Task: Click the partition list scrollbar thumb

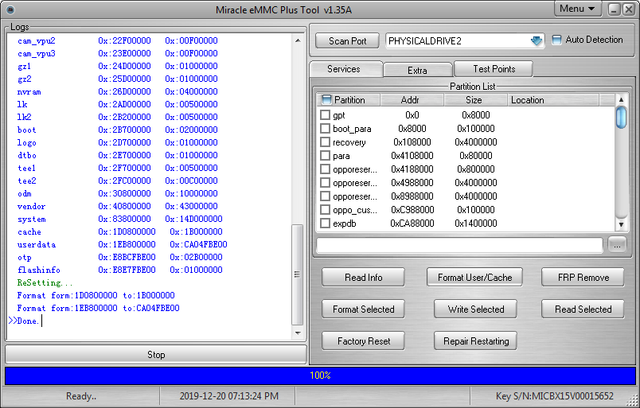Action: point(621,117)
